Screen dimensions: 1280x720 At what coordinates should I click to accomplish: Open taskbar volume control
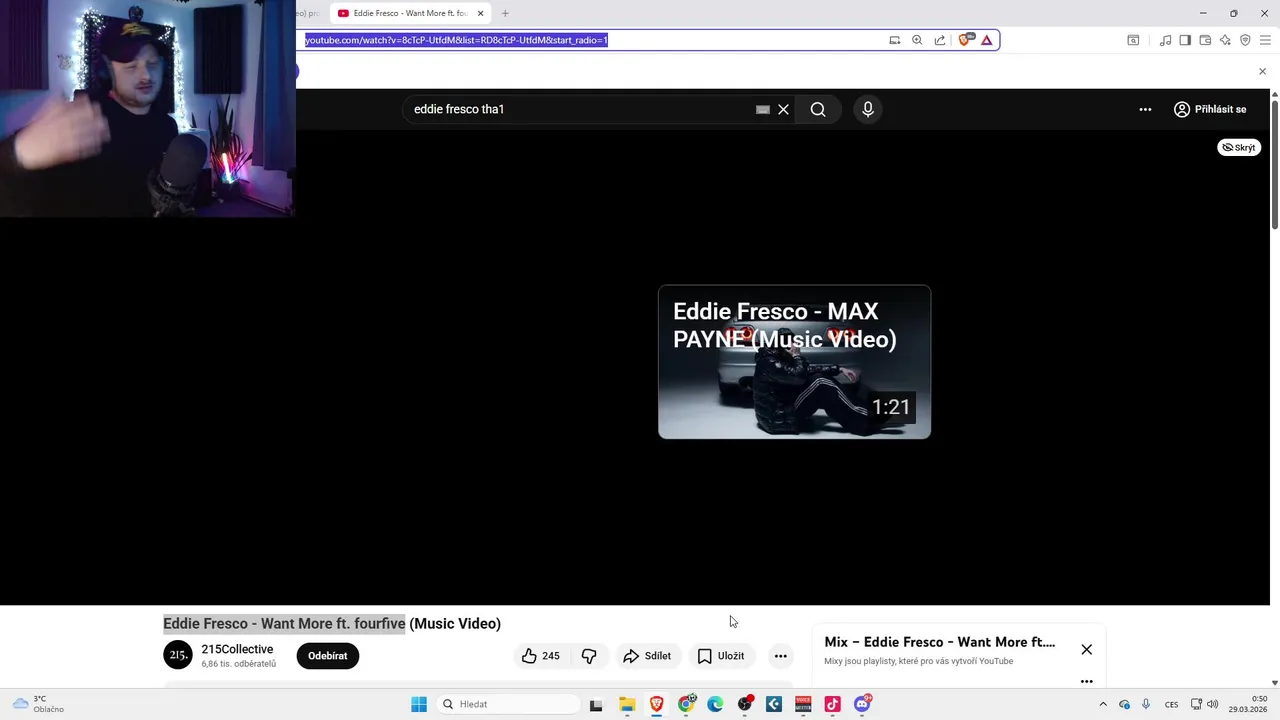click(x=1213, y=704)
